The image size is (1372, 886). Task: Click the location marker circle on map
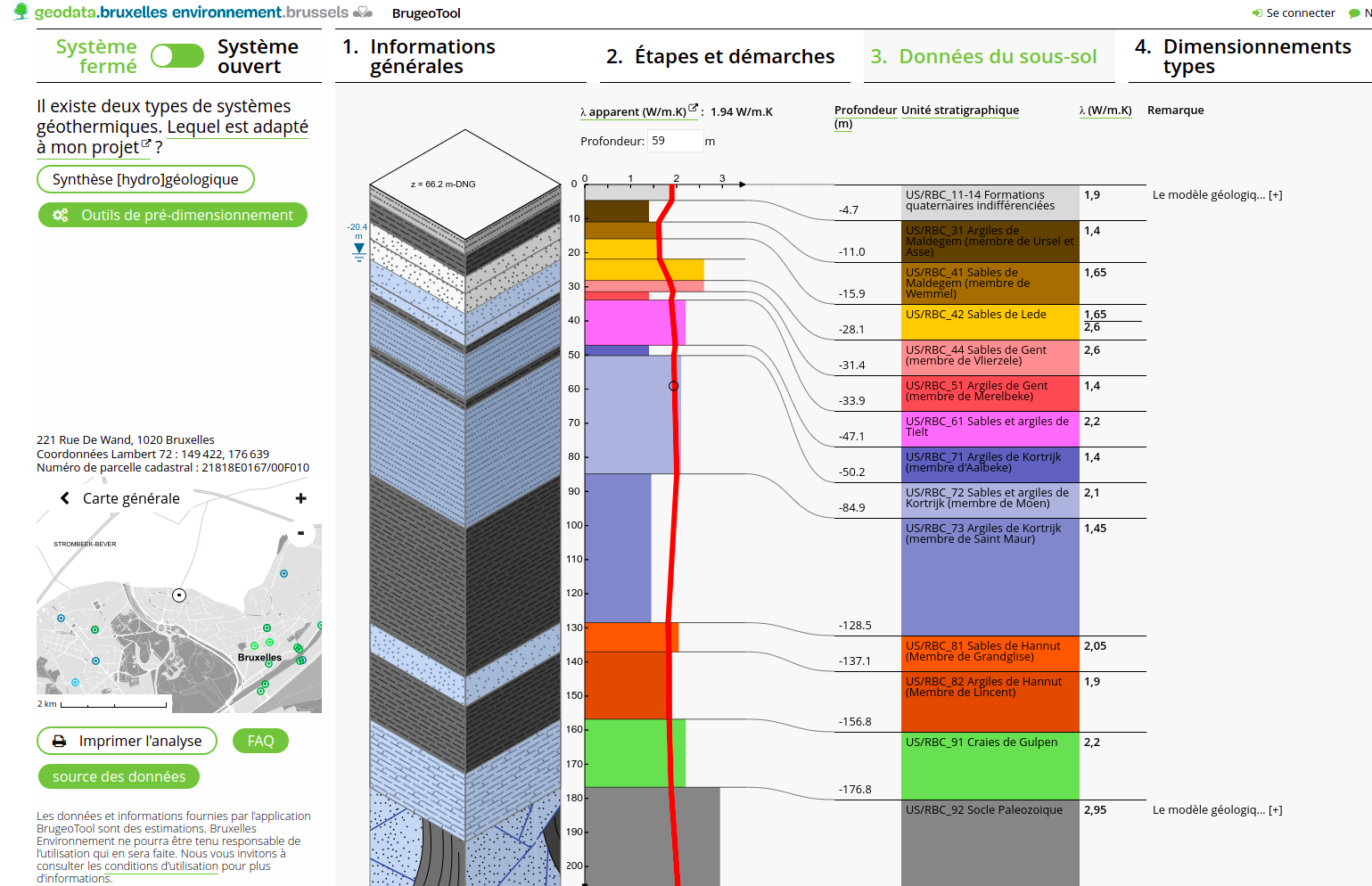pyautogui.click(x=179, y=595)
